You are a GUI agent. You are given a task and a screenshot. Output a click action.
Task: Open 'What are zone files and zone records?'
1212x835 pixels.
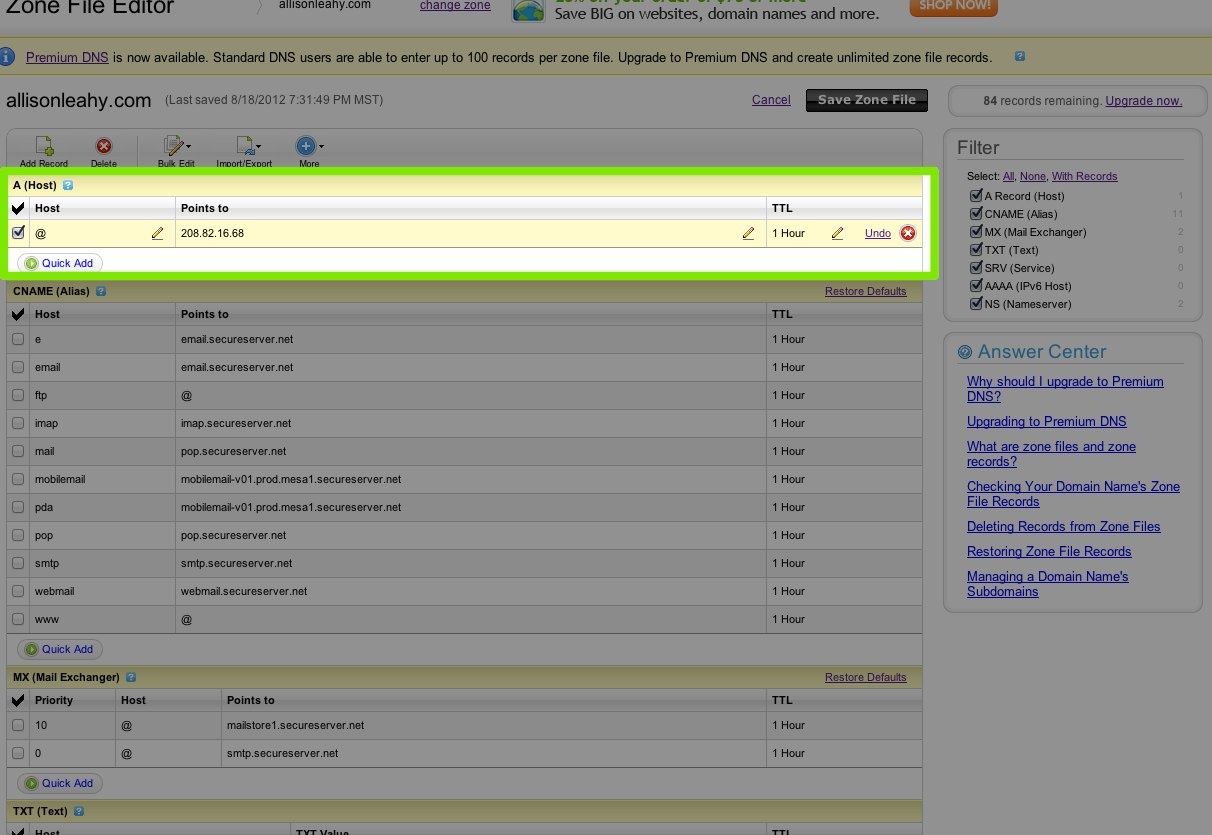point(1051,454)
